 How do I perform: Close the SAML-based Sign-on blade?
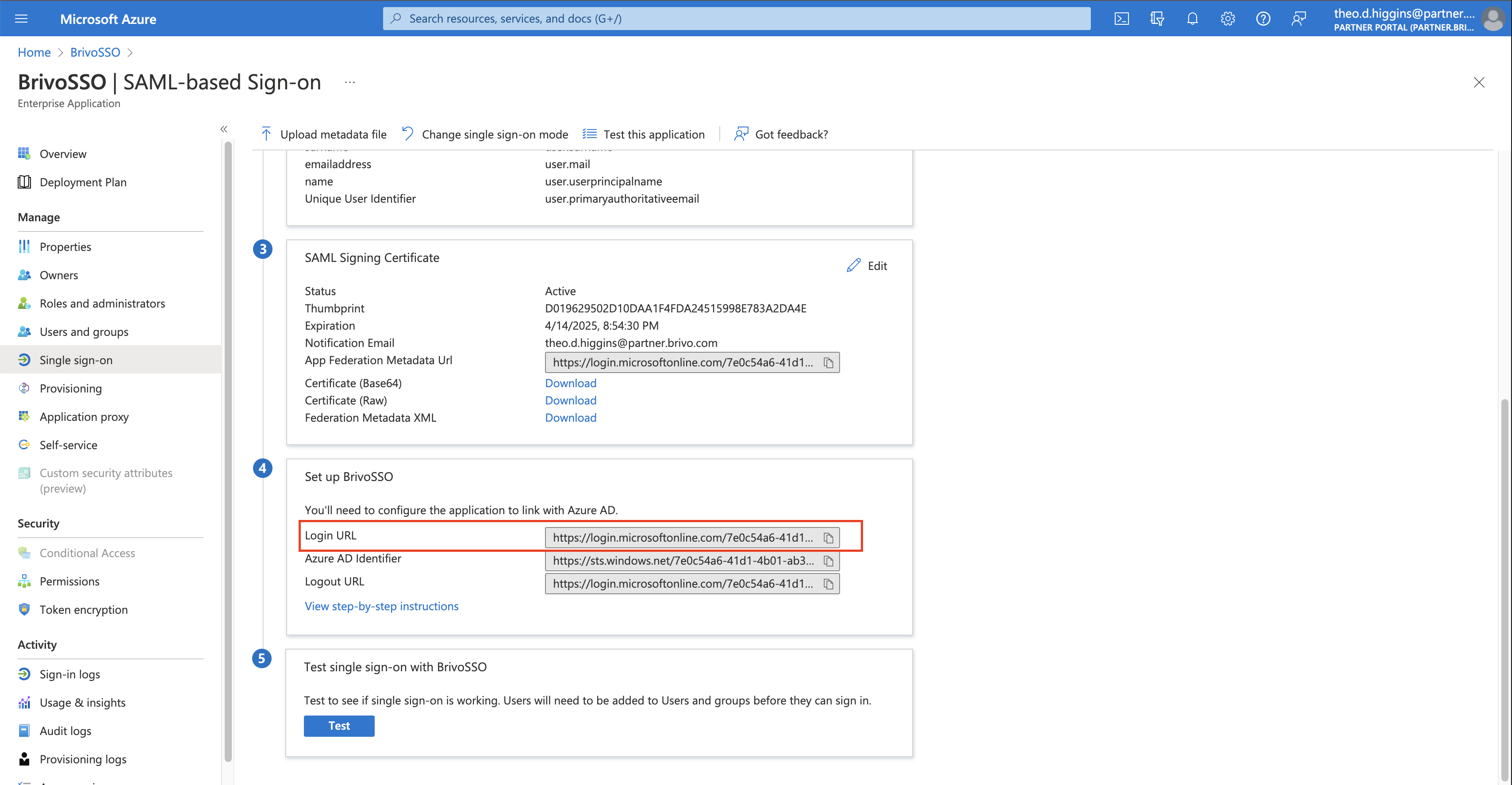[x=1478, y=82]
